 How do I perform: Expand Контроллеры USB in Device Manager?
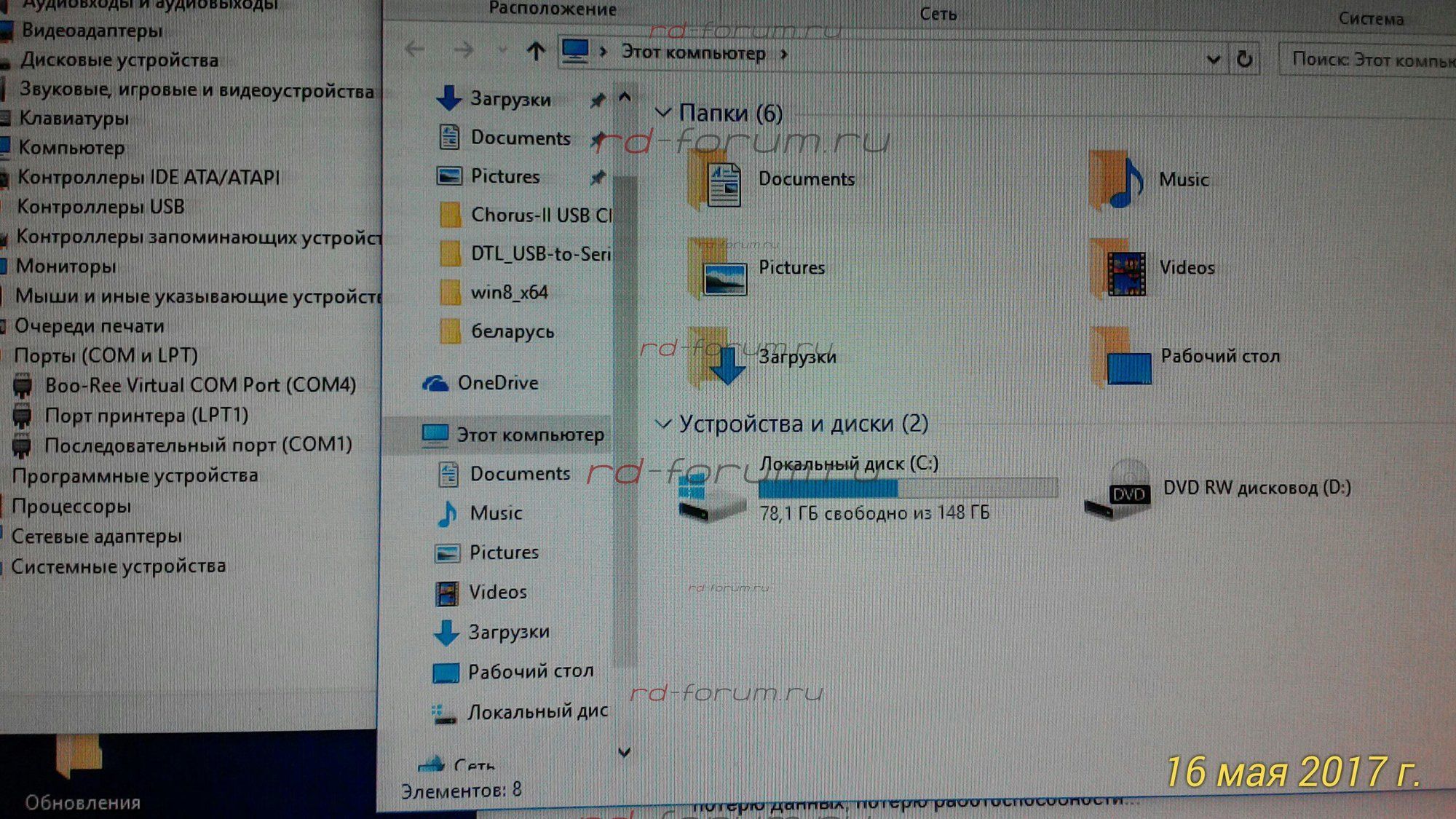(x=100, y=207)
